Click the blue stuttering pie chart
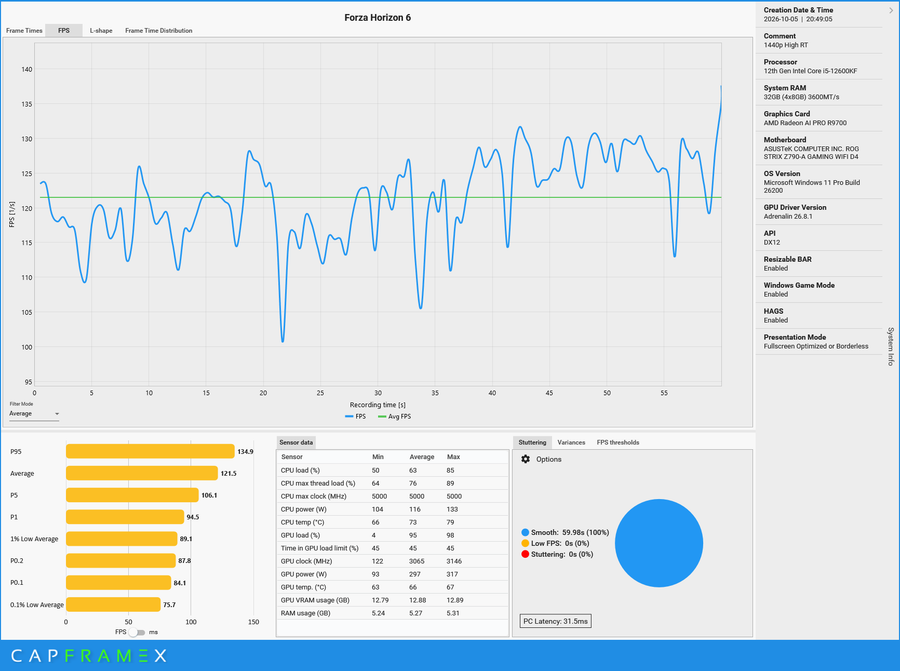900x671 pixels. coord(659,543)
